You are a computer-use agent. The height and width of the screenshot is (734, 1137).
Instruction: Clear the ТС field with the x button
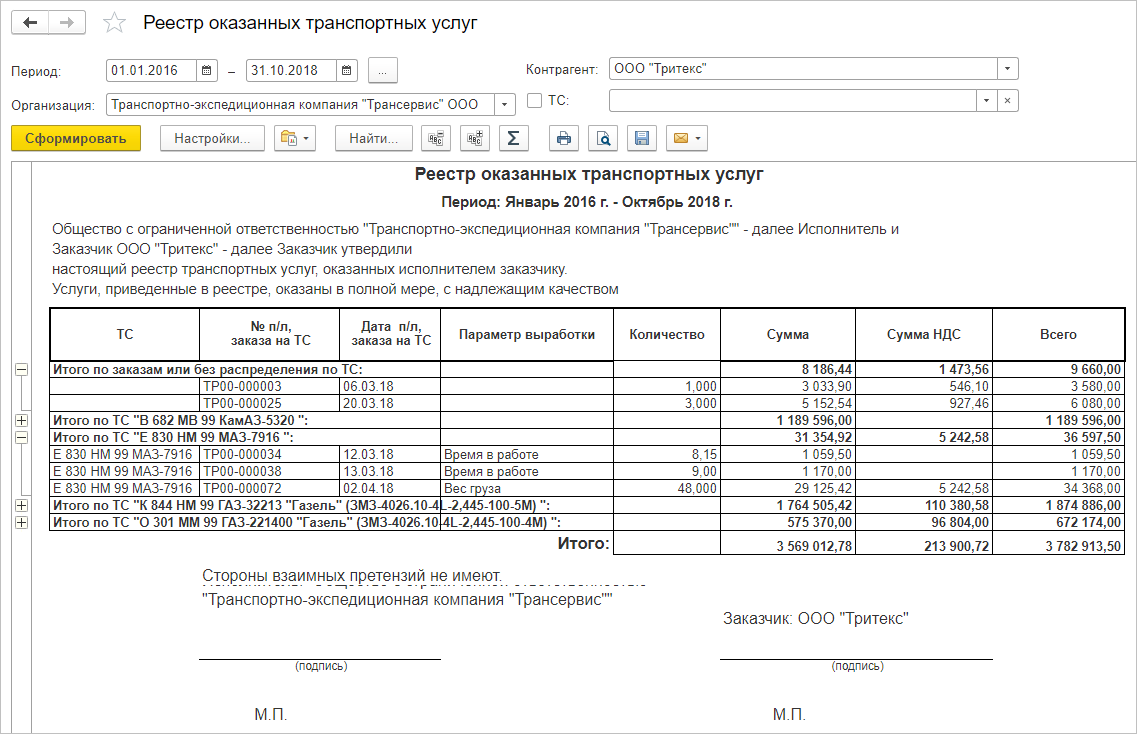(x=1008, y=101)
